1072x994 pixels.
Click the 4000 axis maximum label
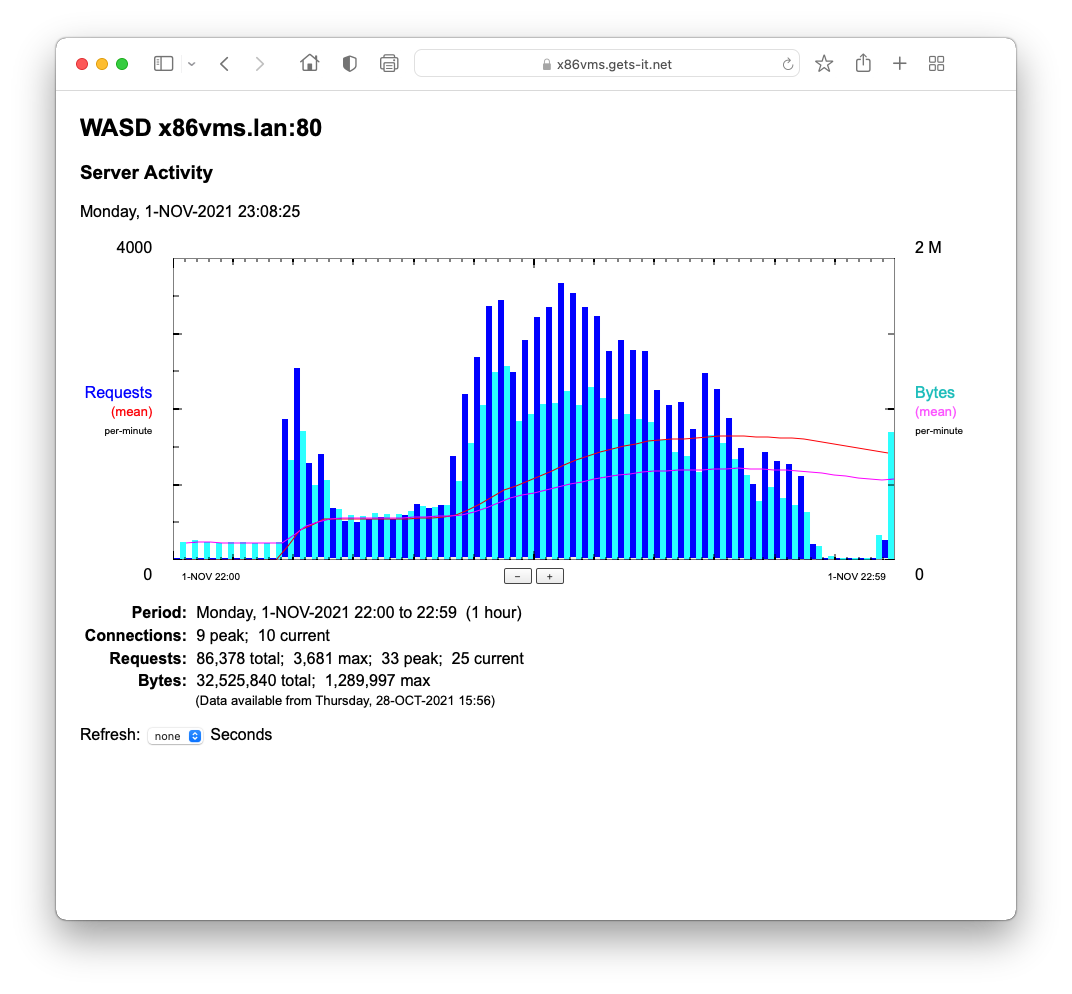click(x=134, y=247)
